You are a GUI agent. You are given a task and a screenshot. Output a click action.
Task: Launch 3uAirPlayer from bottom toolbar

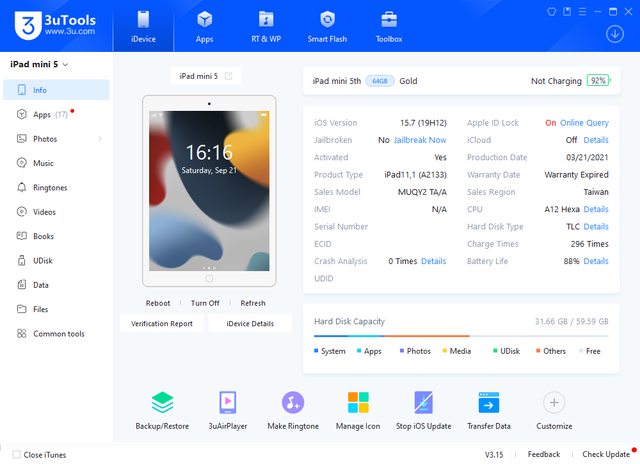[x=227, y=403]
